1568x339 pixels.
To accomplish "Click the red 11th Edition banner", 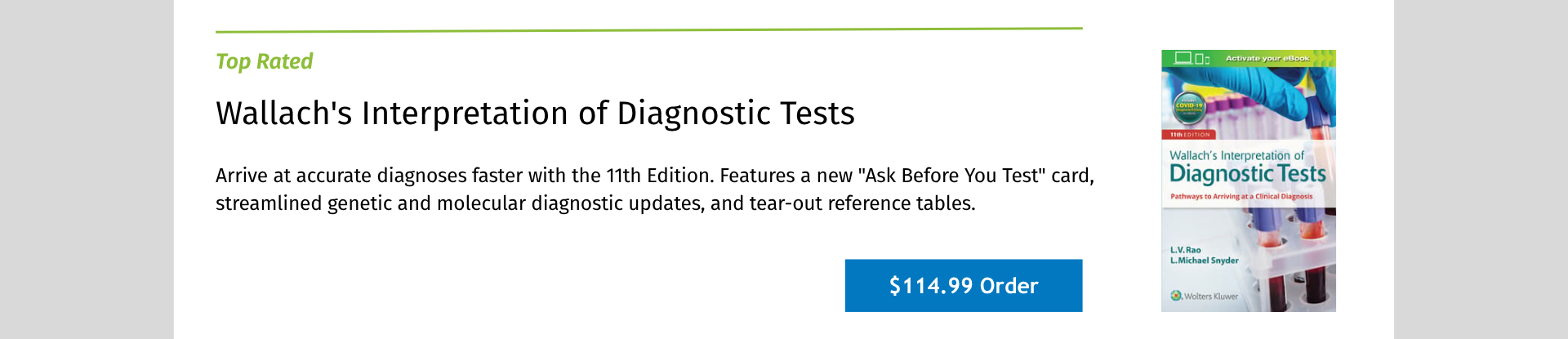I will coord(1189,135).
